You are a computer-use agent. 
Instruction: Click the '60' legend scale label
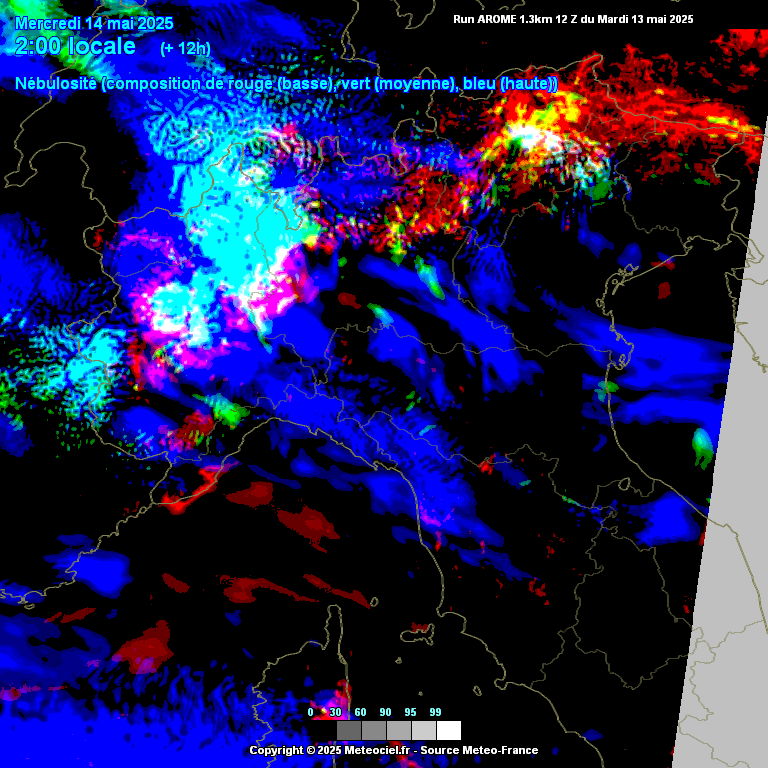point(360,712)
